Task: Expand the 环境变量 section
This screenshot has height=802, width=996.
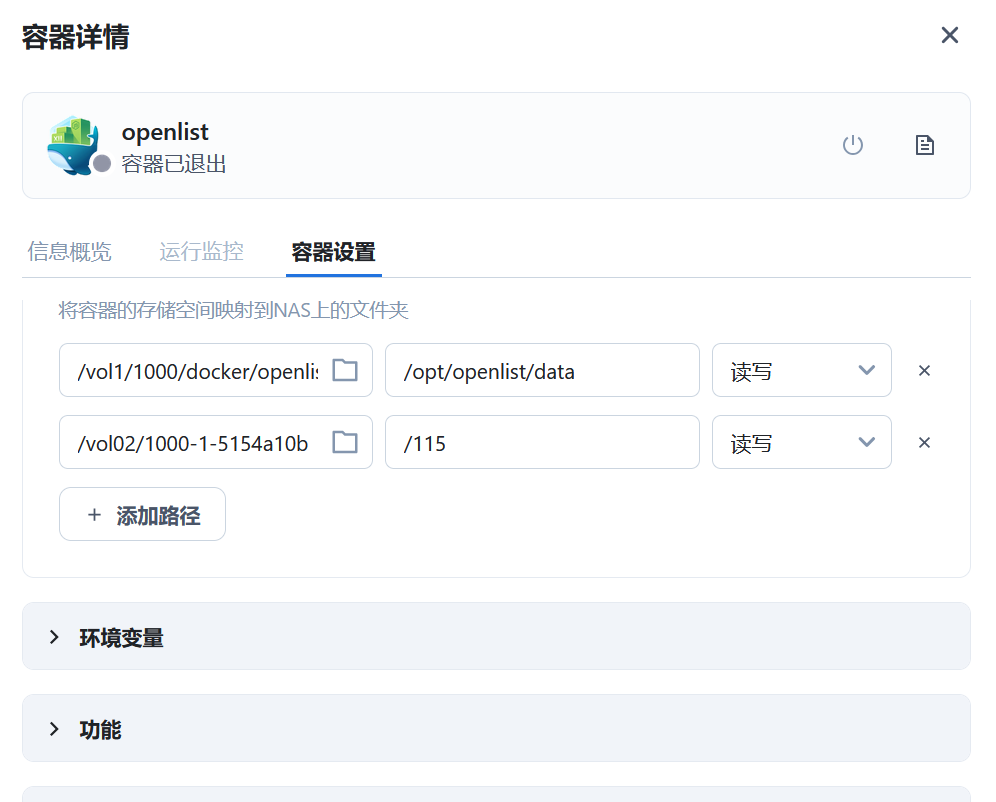Action: [x=496, y=636]
